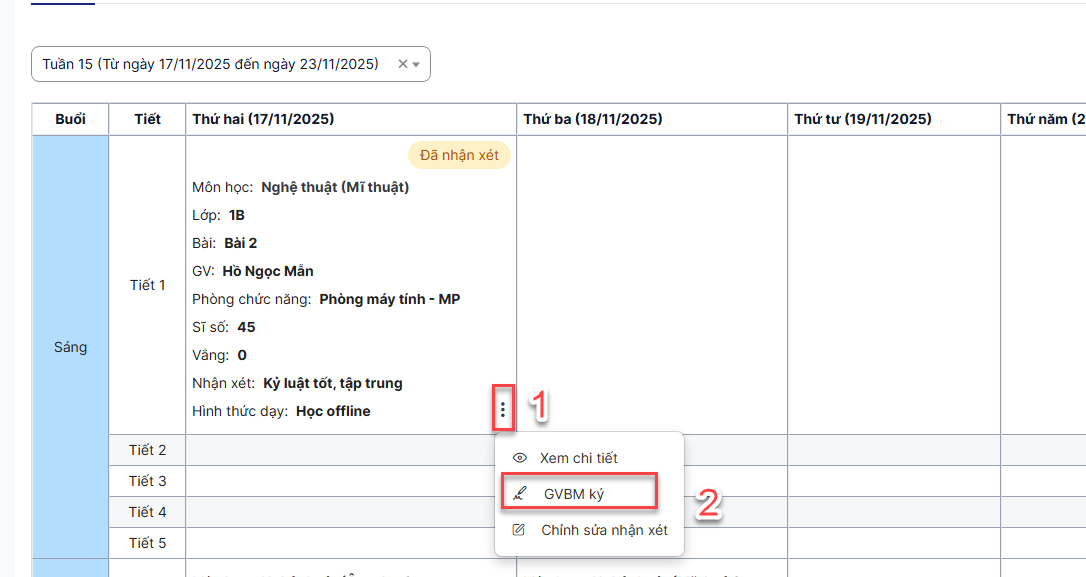
Task: Click the Thứ hai (17/11/2025) column header
Action: (x=263, y=119)
